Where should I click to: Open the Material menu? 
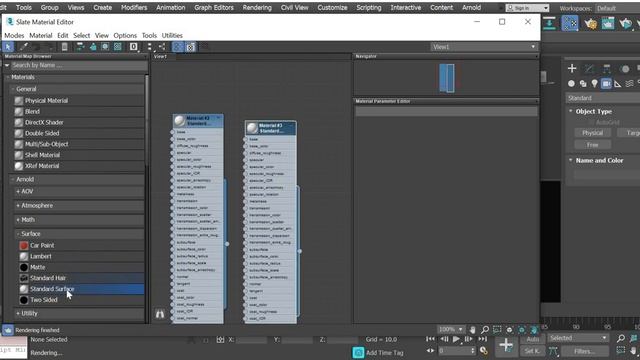pos(40,36)
